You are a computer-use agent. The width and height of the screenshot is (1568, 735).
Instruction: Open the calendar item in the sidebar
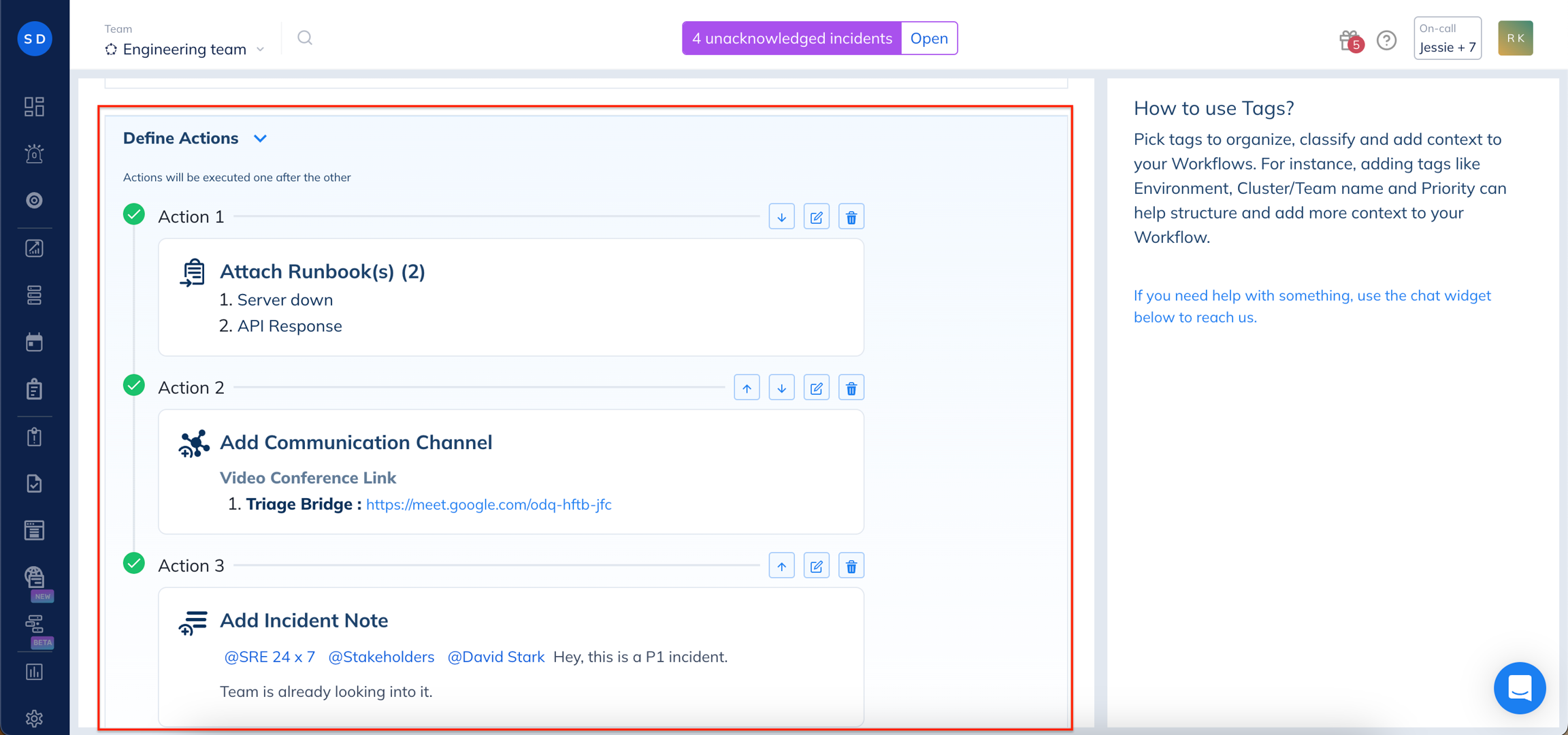point(34,342)
